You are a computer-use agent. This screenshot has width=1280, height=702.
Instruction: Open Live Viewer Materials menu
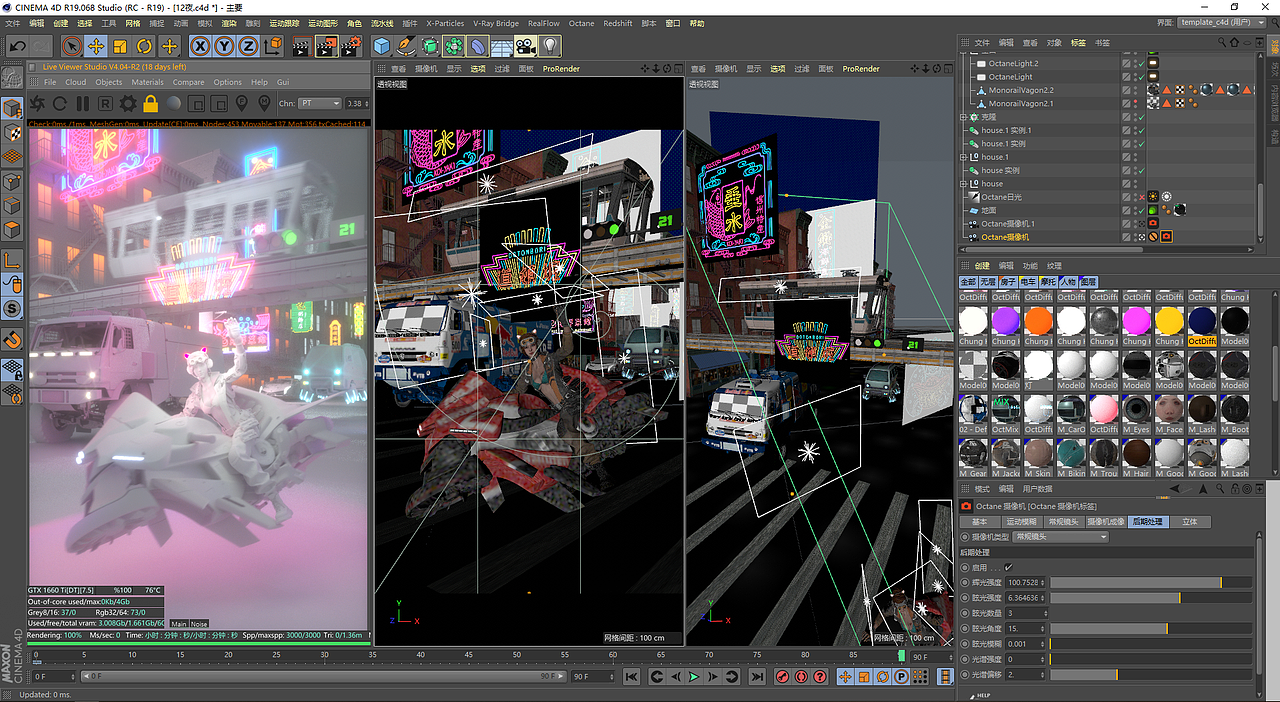(147, 82)
